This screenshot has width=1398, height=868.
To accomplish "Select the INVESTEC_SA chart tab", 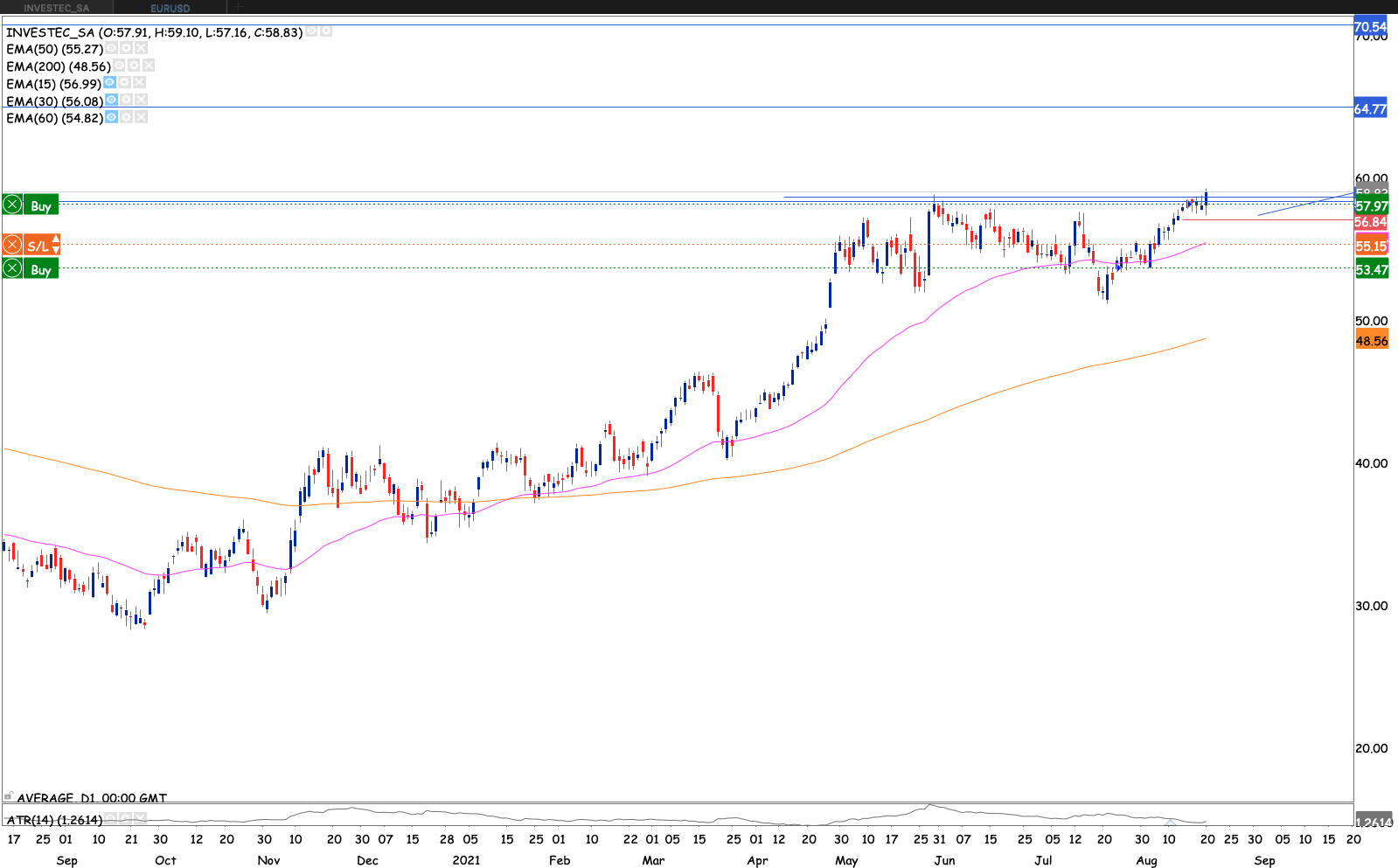I will click(x=56, y=8).
